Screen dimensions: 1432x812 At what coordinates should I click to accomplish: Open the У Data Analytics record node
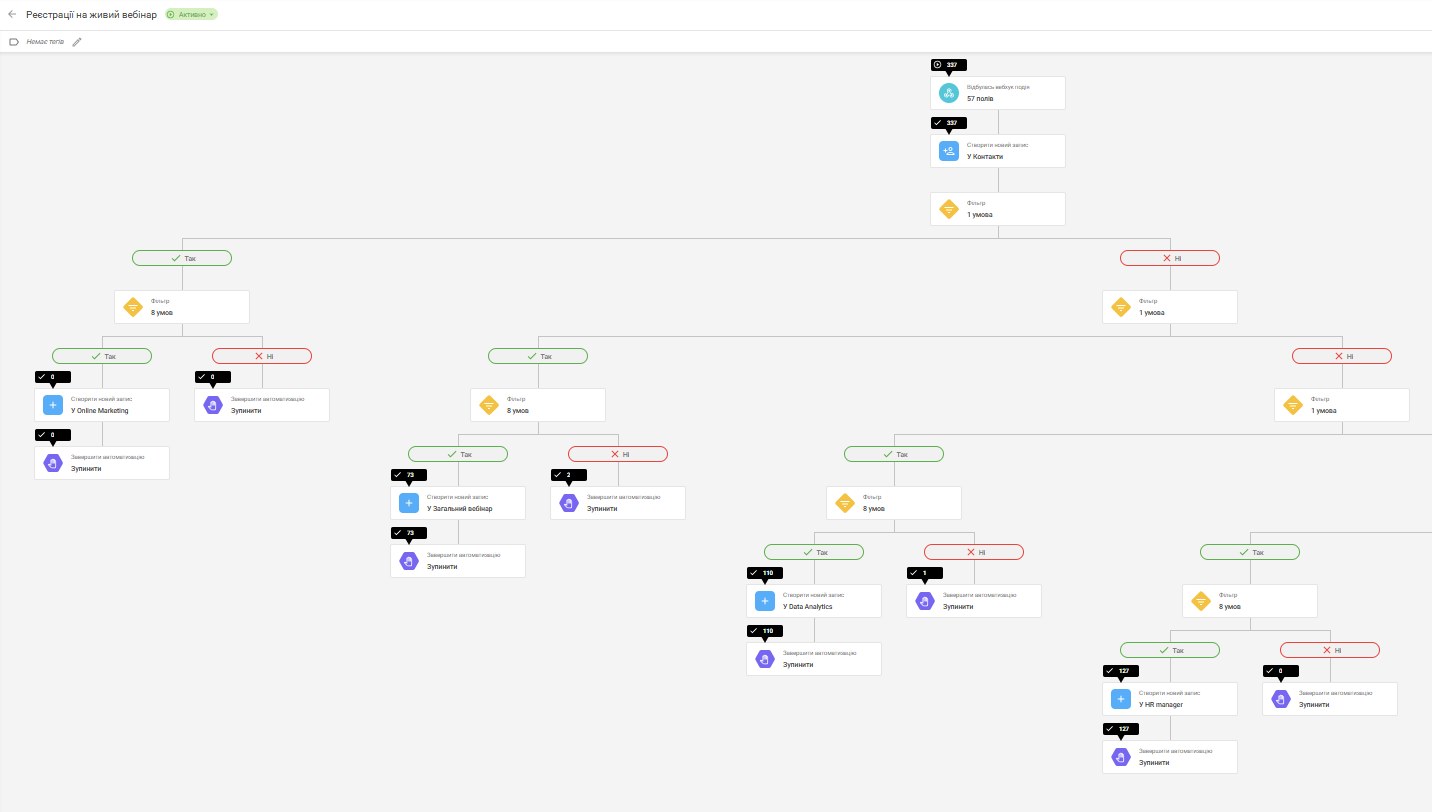tap(814, 601)
